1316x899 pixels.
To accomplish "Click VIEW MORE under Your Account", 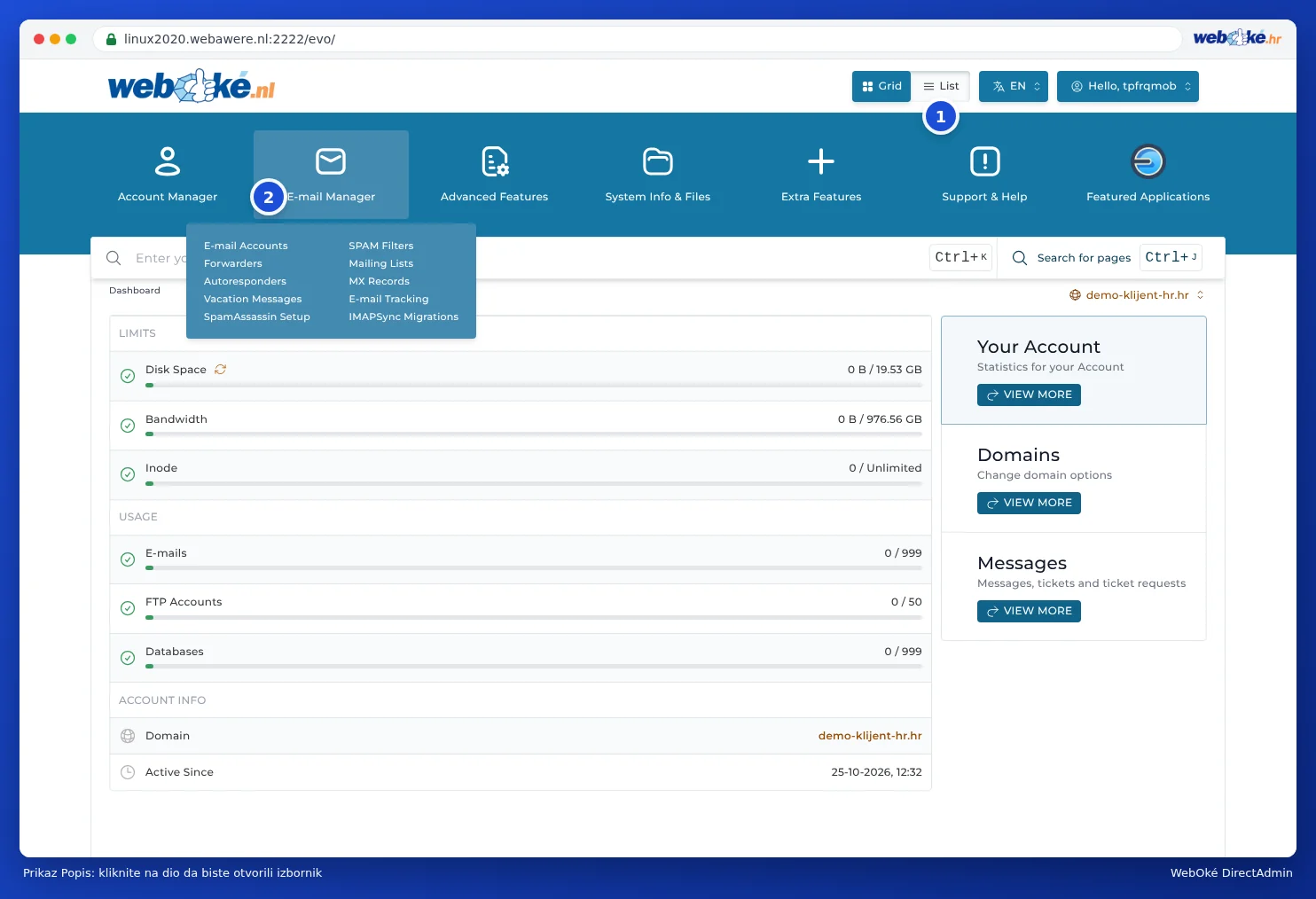I will (x=1029, y=395).
